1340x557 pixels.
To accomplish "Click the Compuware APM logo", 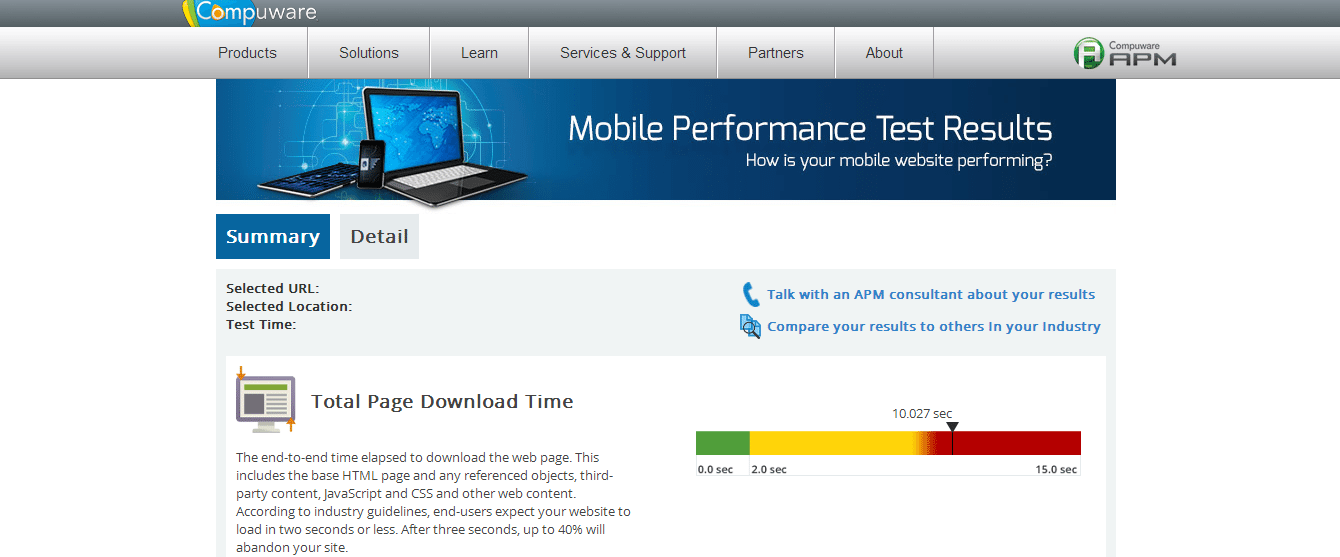I will (1125, 53).
